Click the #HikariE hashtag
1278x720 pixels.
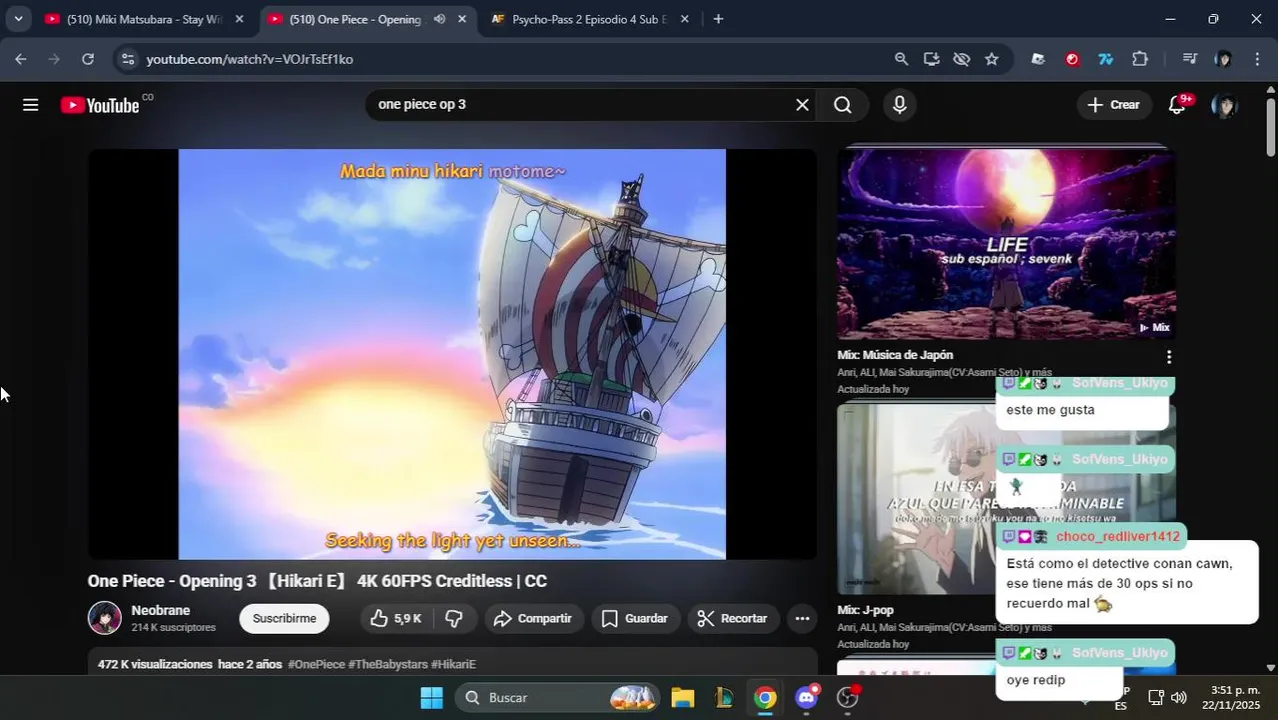453,664
